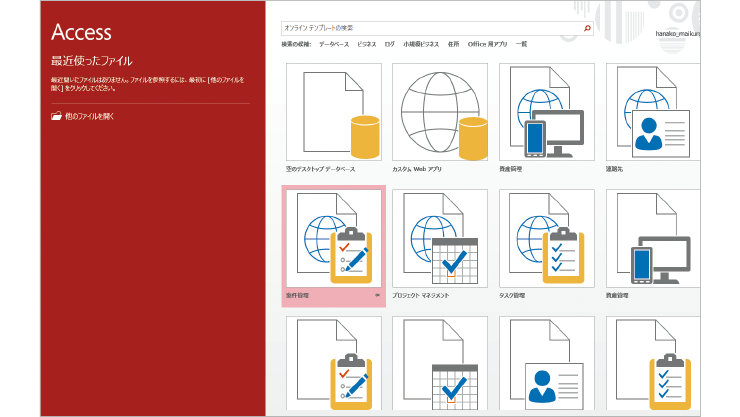This screenshot has width=740, height=417.
Task: Click the hanako_maikun account name
Action: tap(678, 34)
